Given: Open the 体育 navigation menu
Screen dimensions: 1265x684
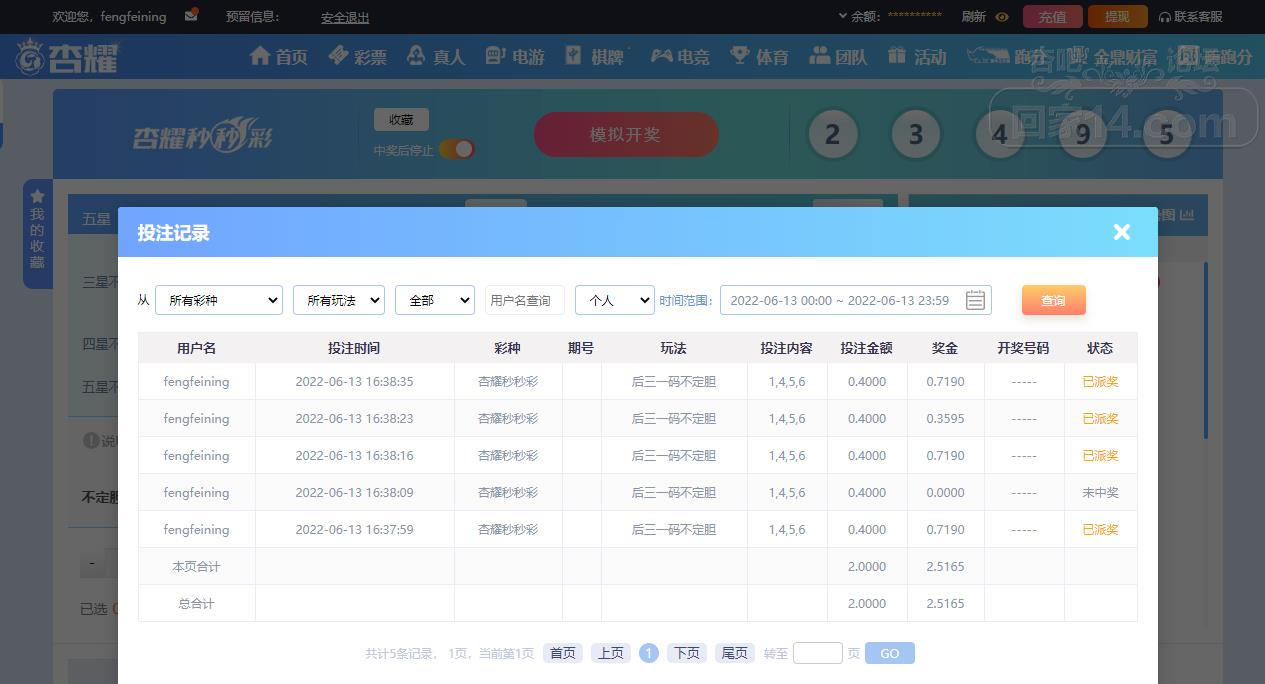Looking at the screenshot, I should [759, 57].
